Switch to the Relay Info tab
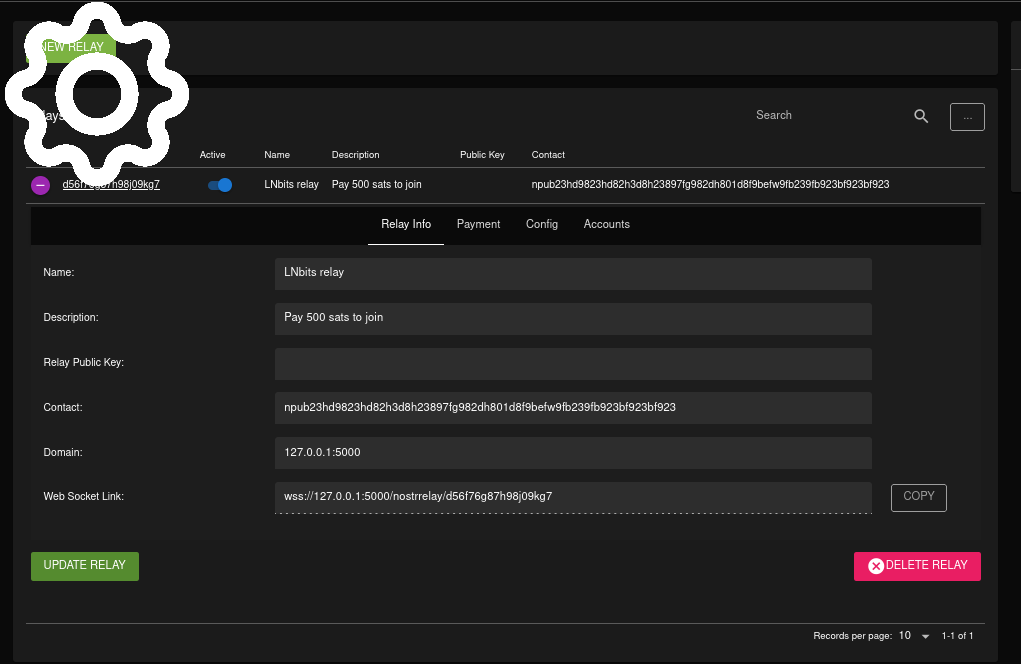Image resolution: width=1021 pixels, height=664 pixels. 406,224
